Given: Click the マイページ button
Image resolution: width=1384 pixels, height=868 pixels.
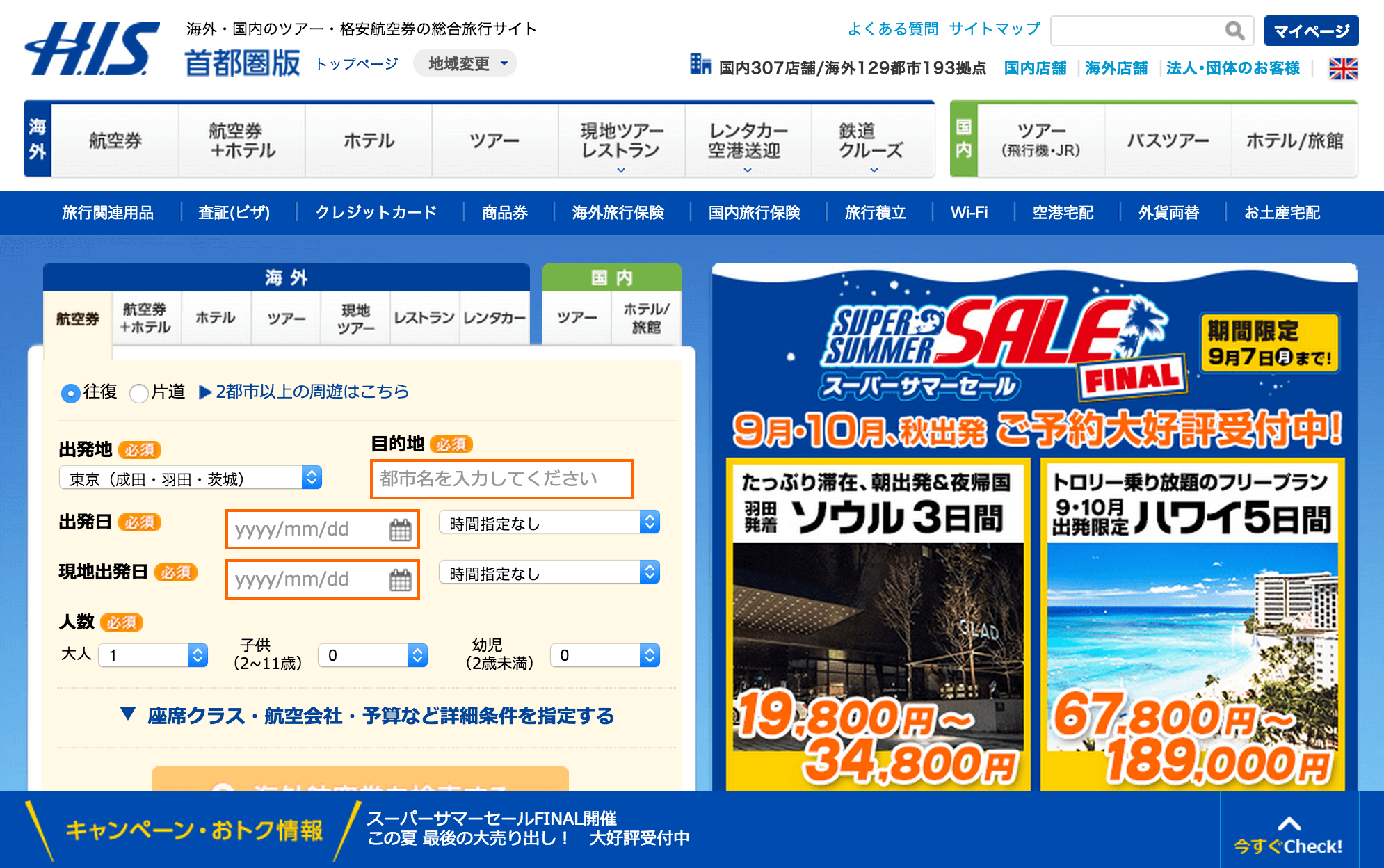Looking at the screenshot, I should 1310,31.
